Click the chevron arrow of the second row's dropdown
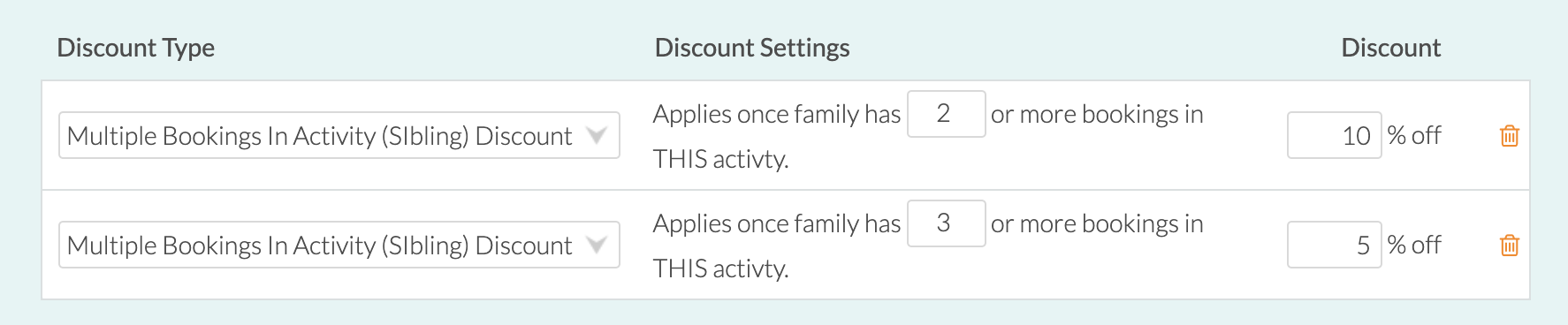This screenshot has height=325, width=1568. pyautogui.click(x=597, y=246)
